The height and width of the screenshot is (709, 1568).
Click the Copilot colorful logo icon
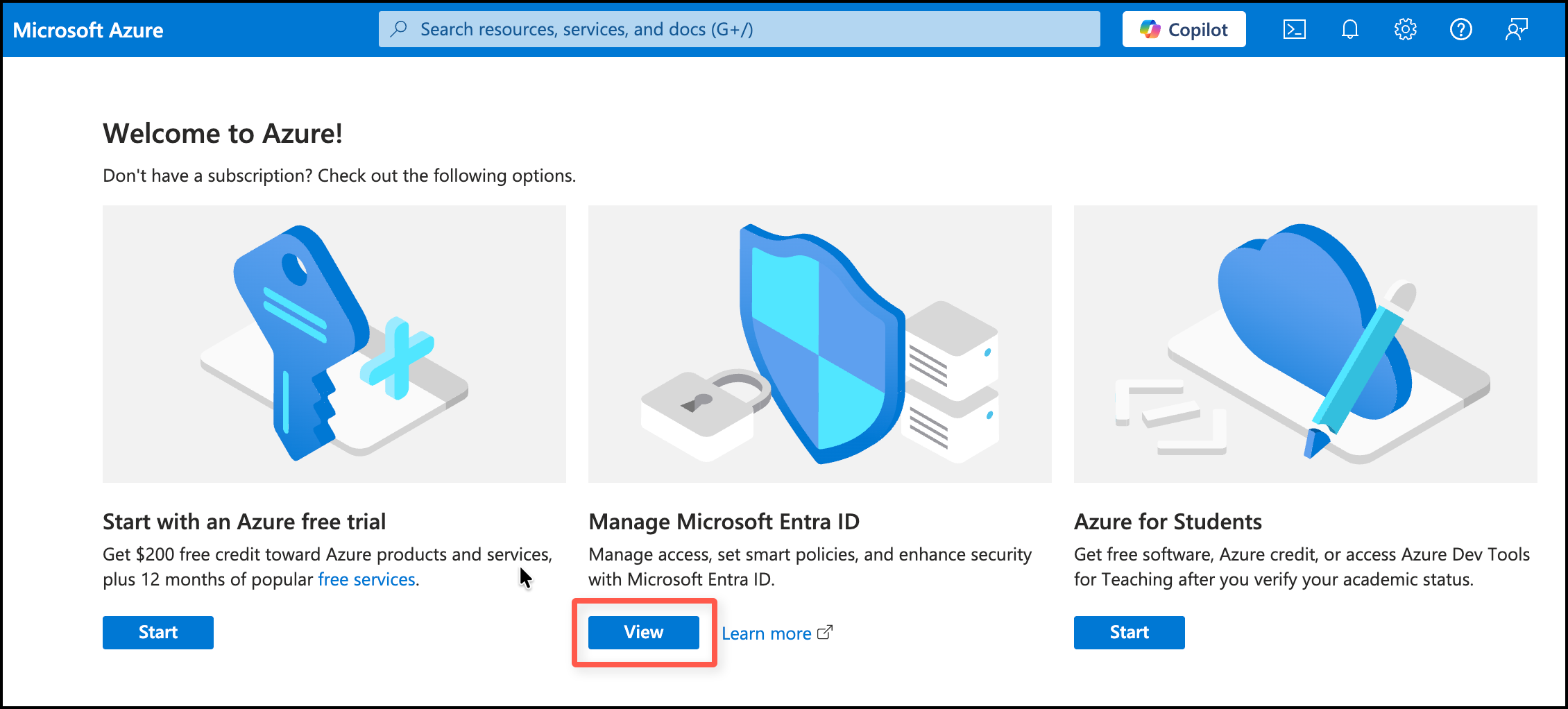1150,29
